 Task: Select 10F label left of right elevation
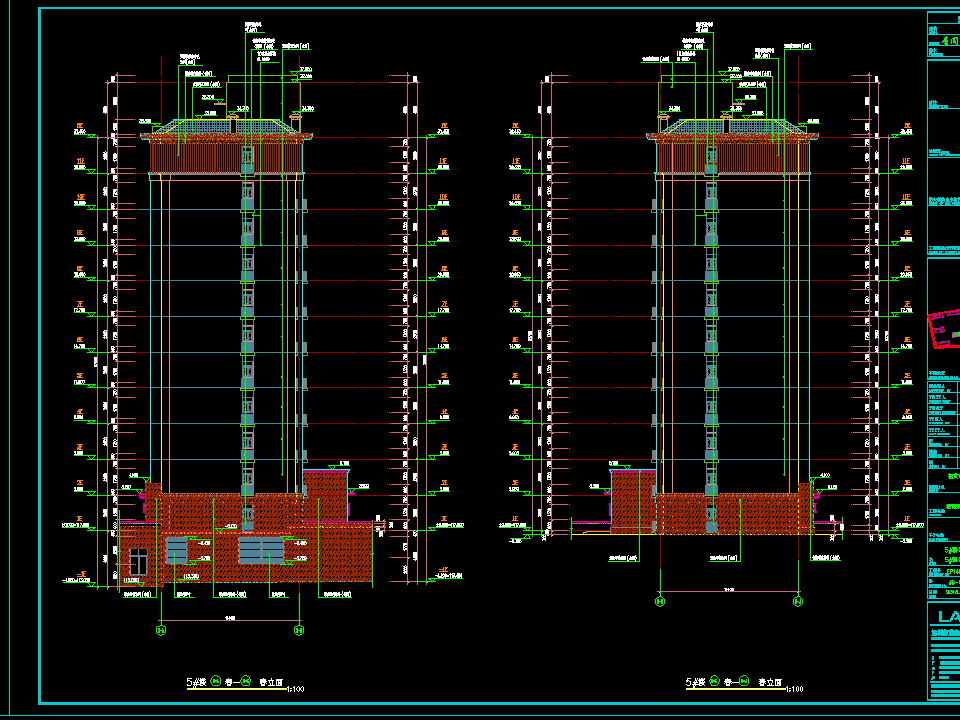(516, 197)
